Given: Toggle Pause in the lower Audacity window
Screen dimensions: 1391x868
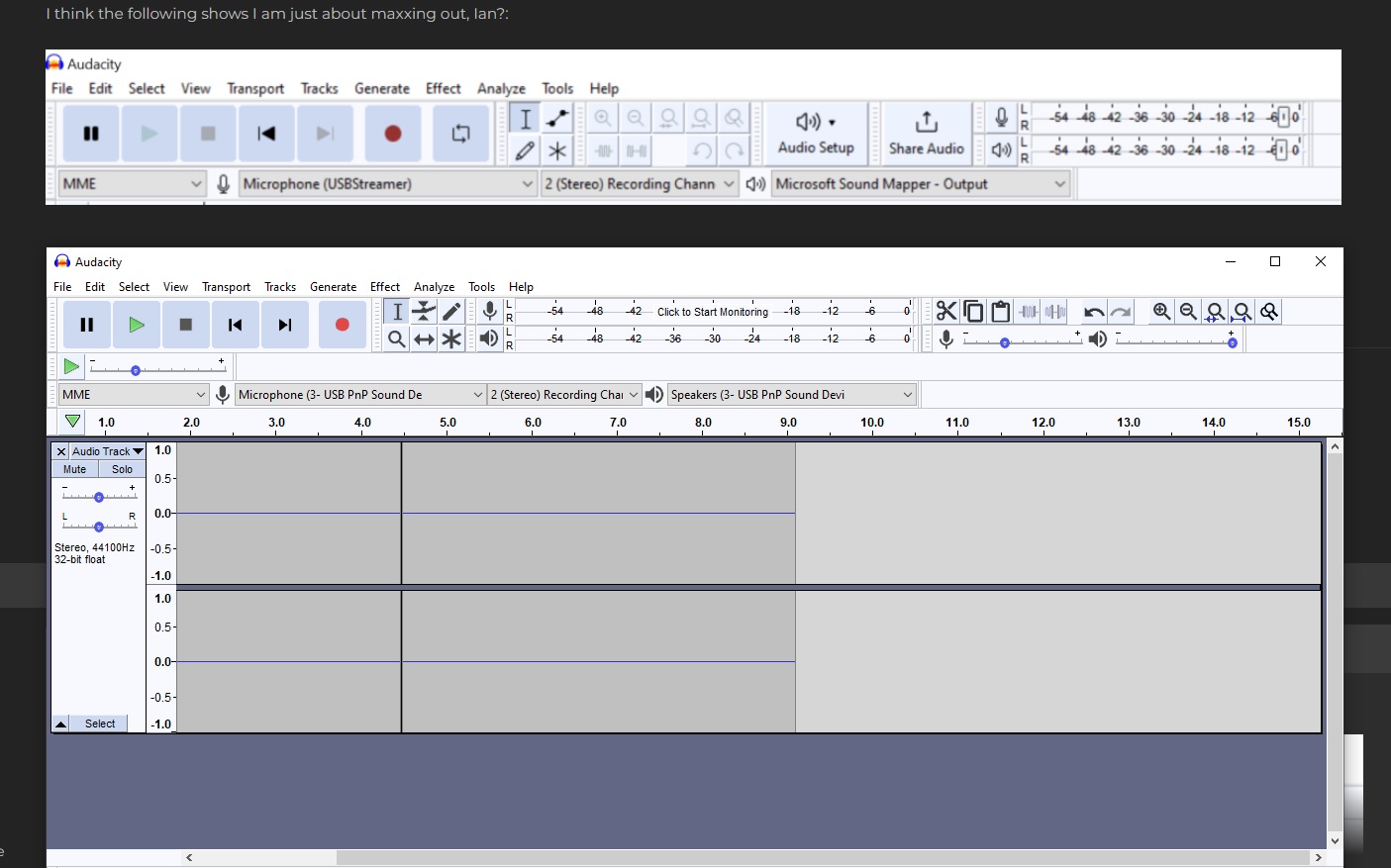Looking at the screenshot, I should pyautogui.click(x=87, y=325).
